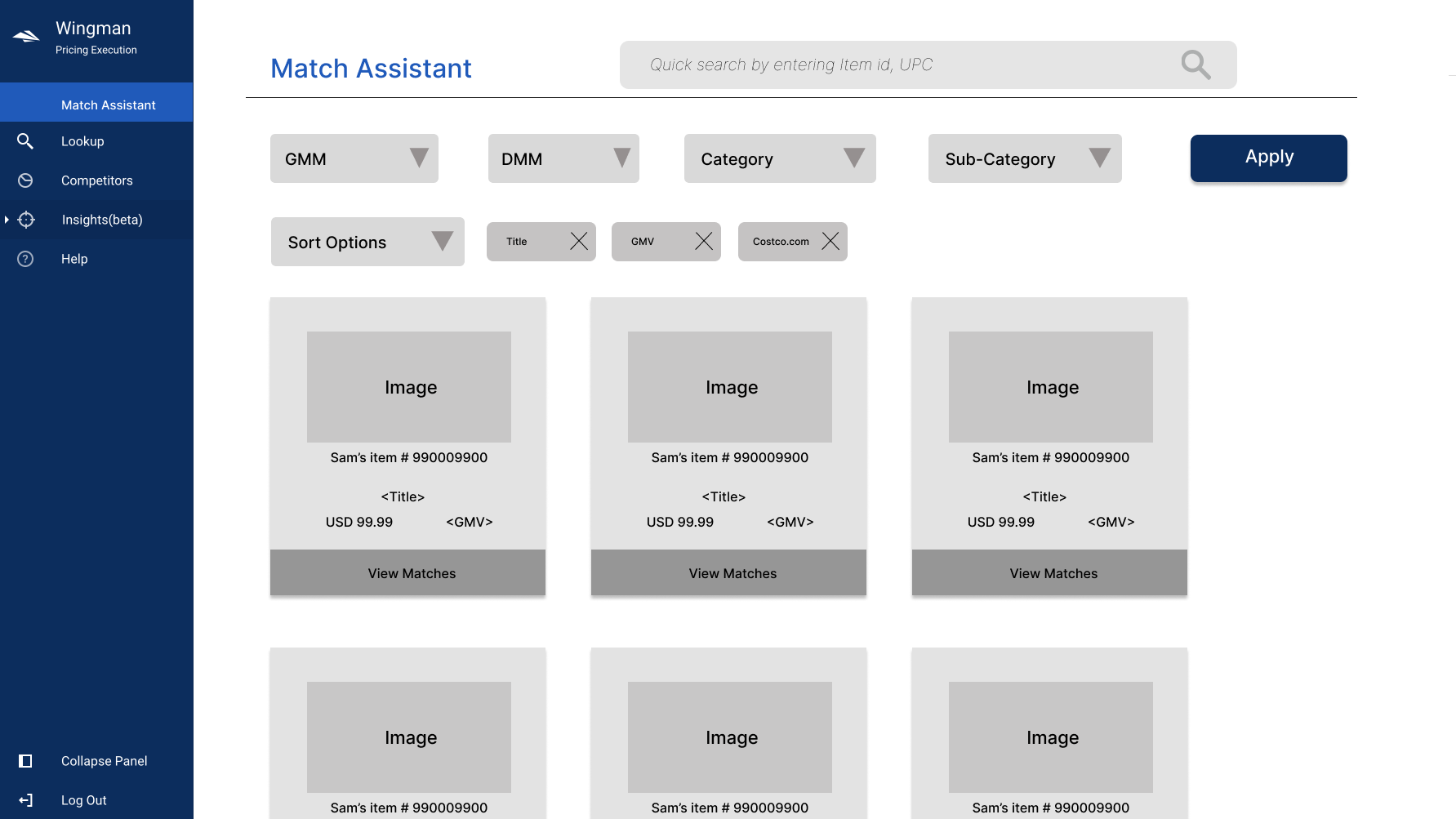The width and height of the screenshot is (1456, 819).
Task: Expand the DMM dropdown
Action: [621, 158]
